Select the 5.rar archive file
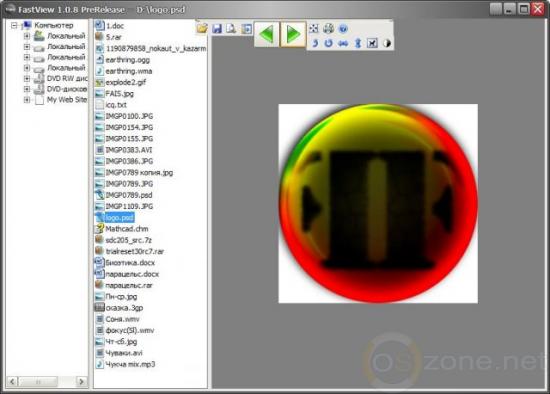The width and height of the screenshot is (550, 394). pos(114,37)
